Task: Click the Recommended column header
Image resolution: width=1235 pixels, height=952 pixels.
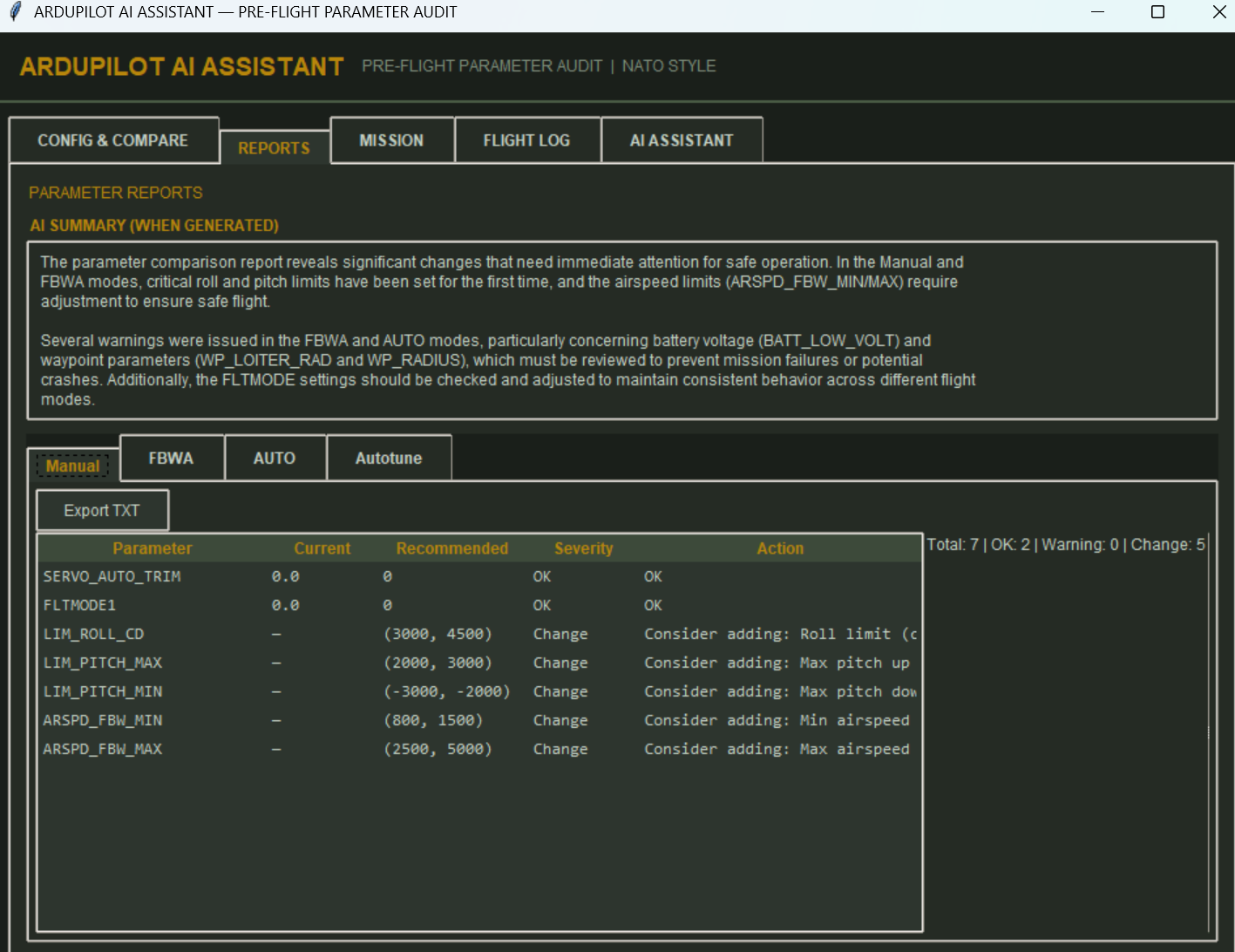Action: (452, 548)
